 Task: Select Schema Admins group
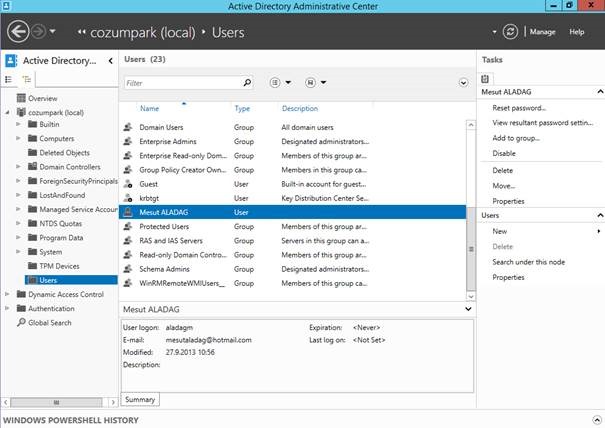pos(292,269)
